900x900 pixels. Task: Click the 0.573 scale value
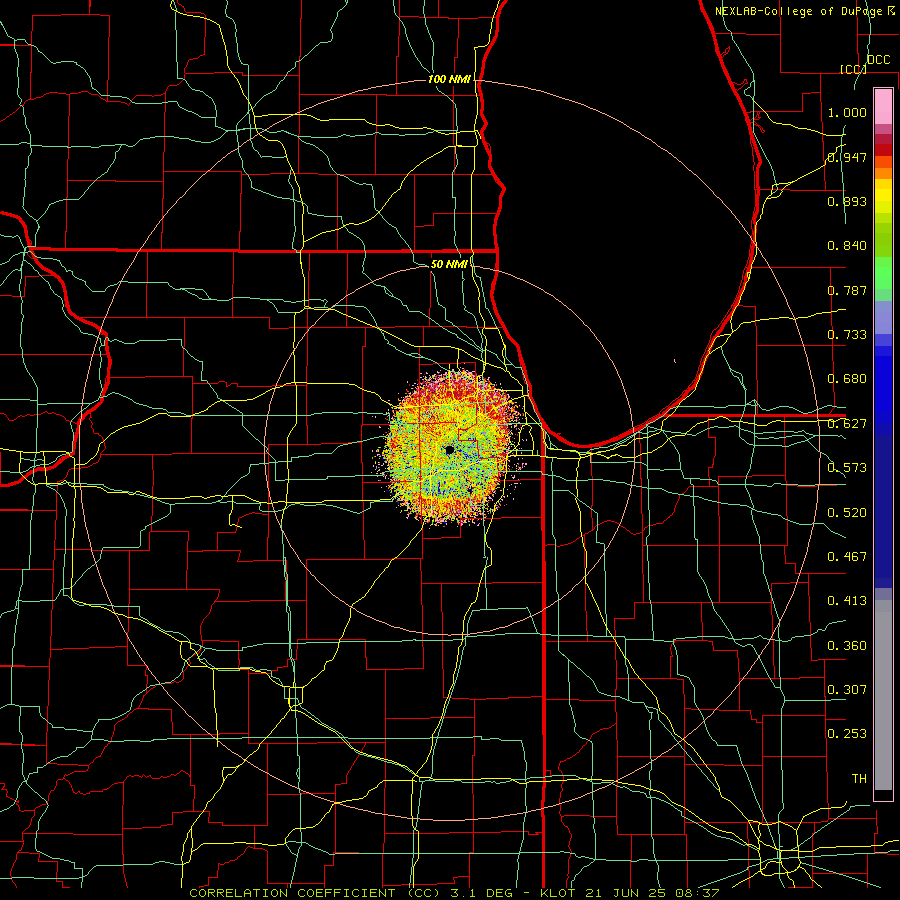847,468
